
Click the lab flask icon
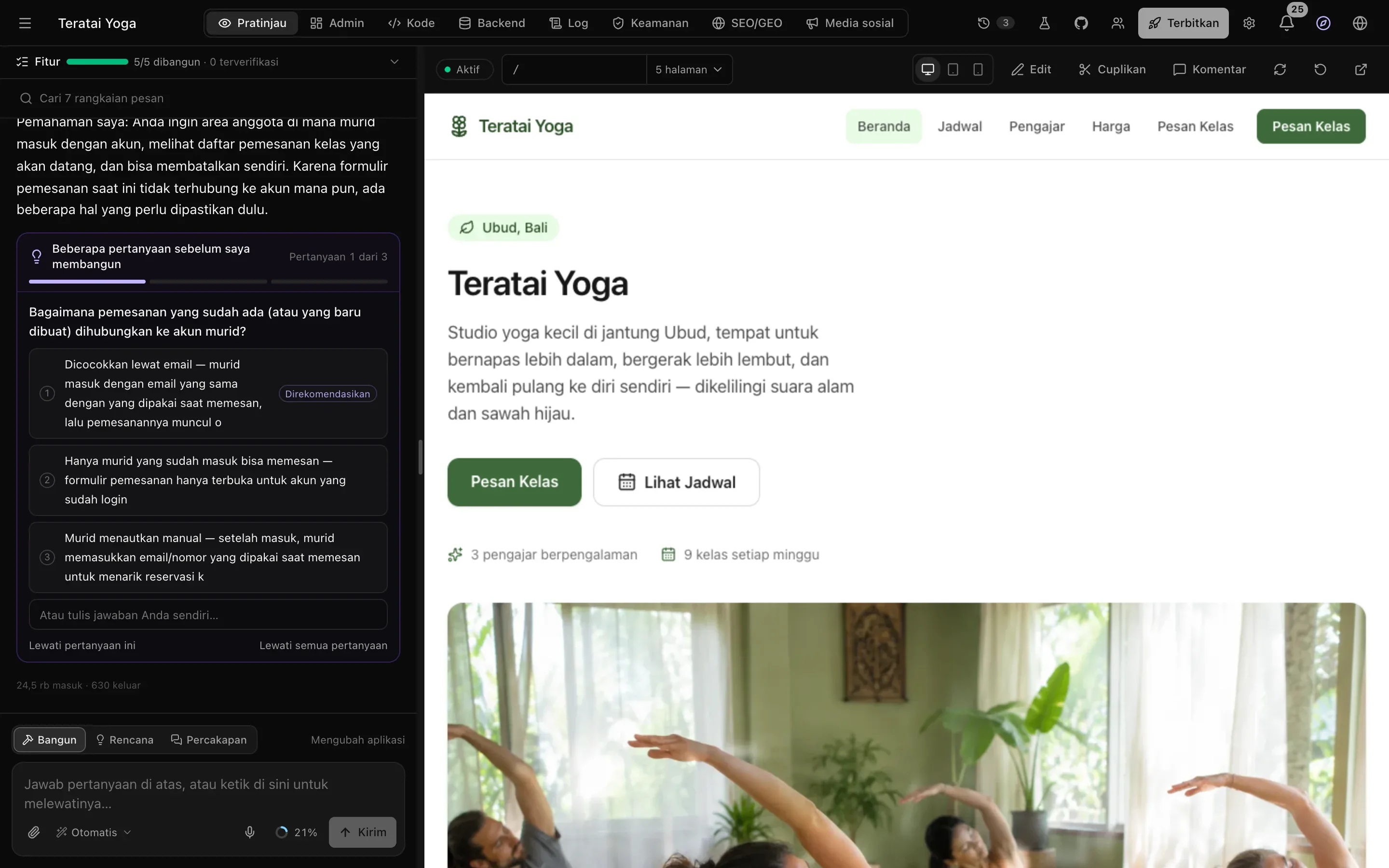click(1044, 23)
